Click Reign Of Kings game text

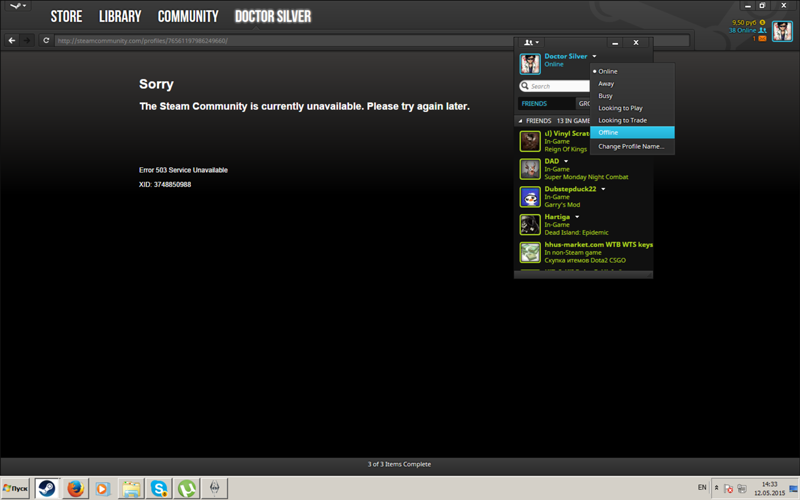[x=565, y=149]
